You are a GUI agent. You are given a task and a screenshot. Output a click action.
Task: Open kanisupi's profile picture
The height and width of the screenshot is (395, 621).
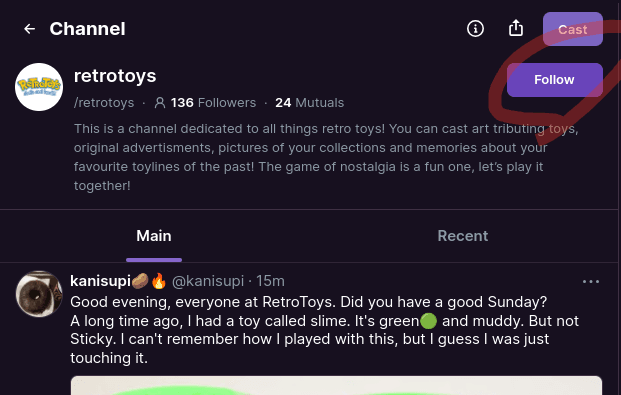click(39, 294)
